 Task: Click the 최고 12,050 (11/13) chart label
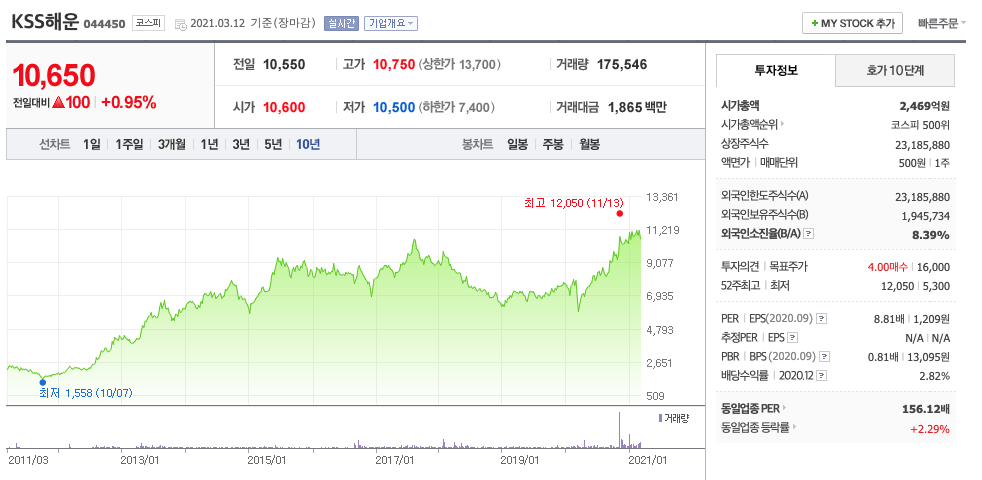click(x=574, y=202)
